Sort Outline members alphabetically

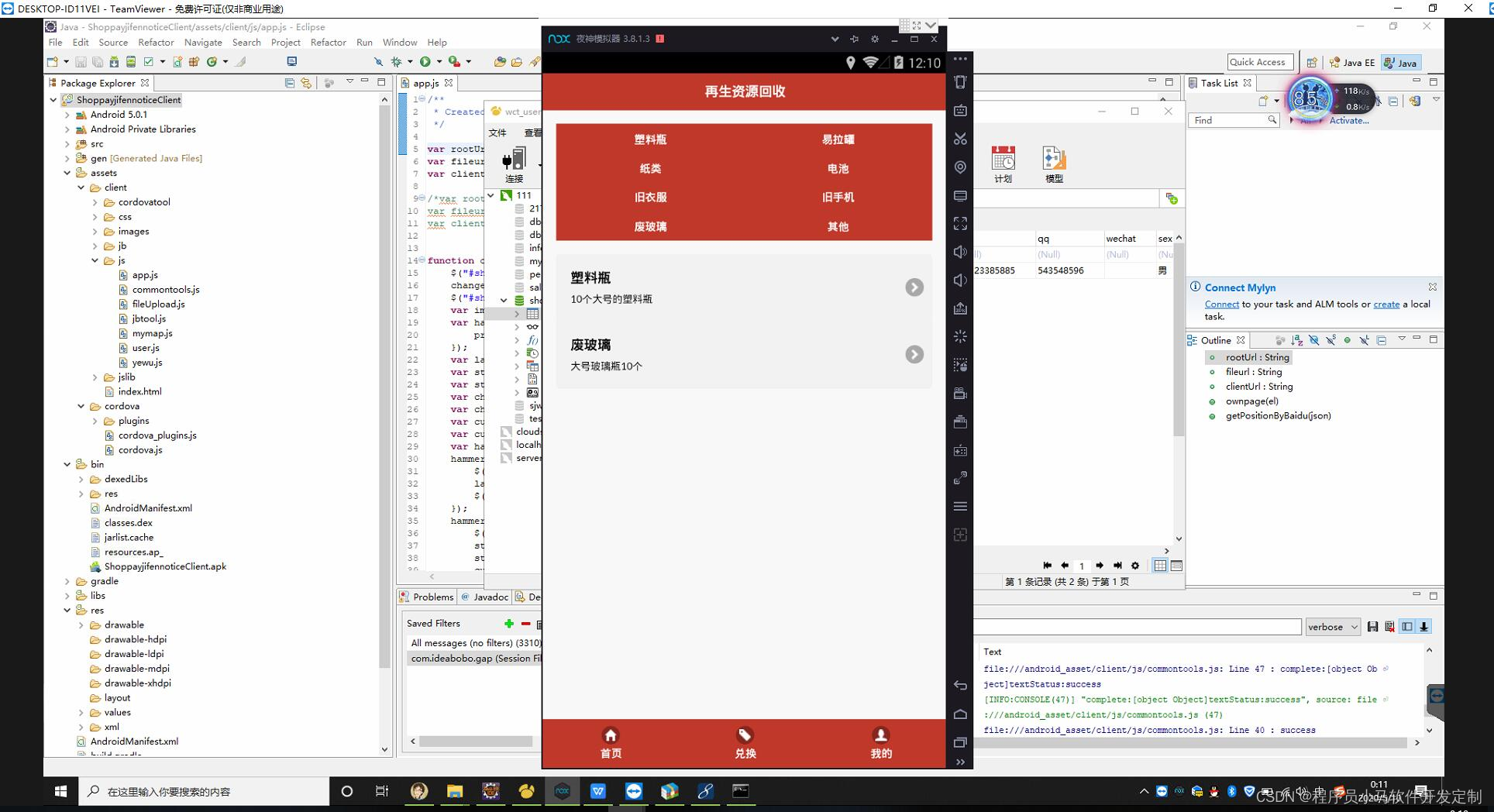(1296, 340)
